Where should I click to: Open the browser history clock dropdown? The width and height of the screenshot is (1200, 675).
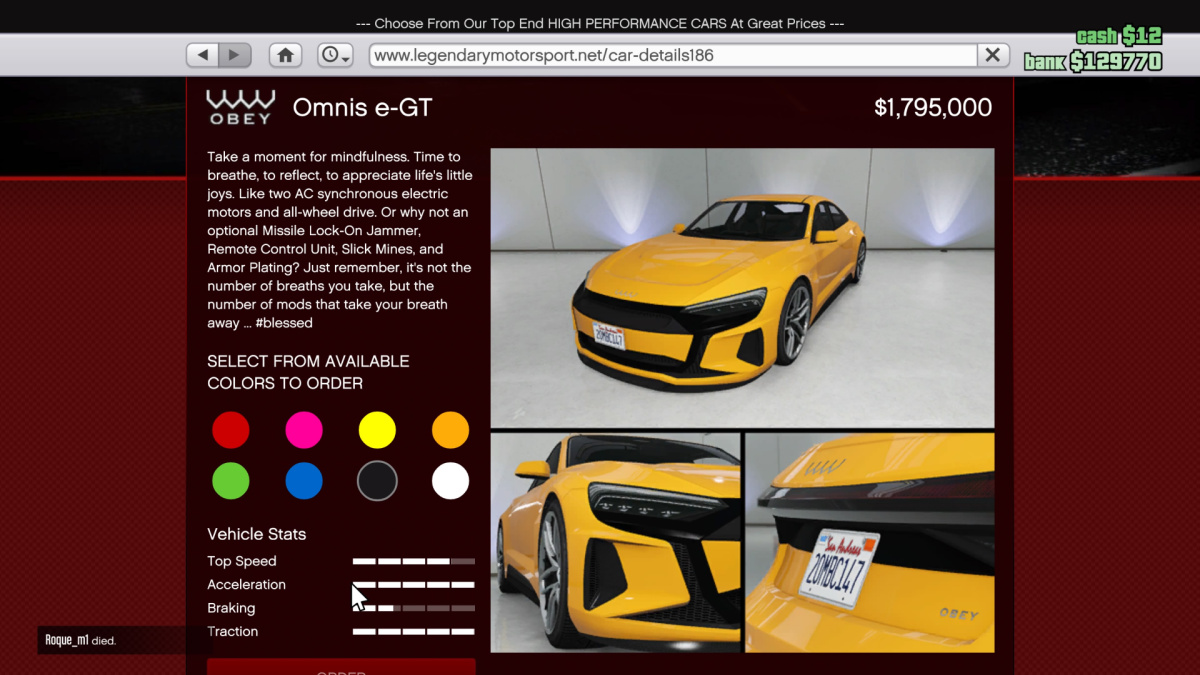tap(335, 55)
